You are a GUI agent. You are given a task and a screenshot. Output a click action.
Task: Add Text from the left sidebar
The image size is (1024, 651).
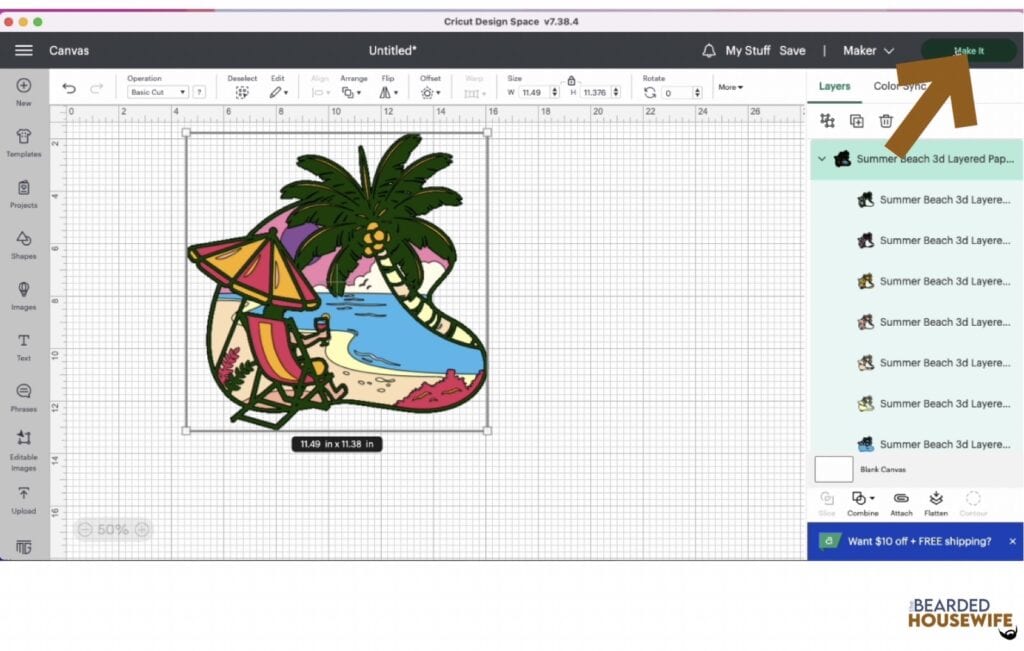pos(24,347)
